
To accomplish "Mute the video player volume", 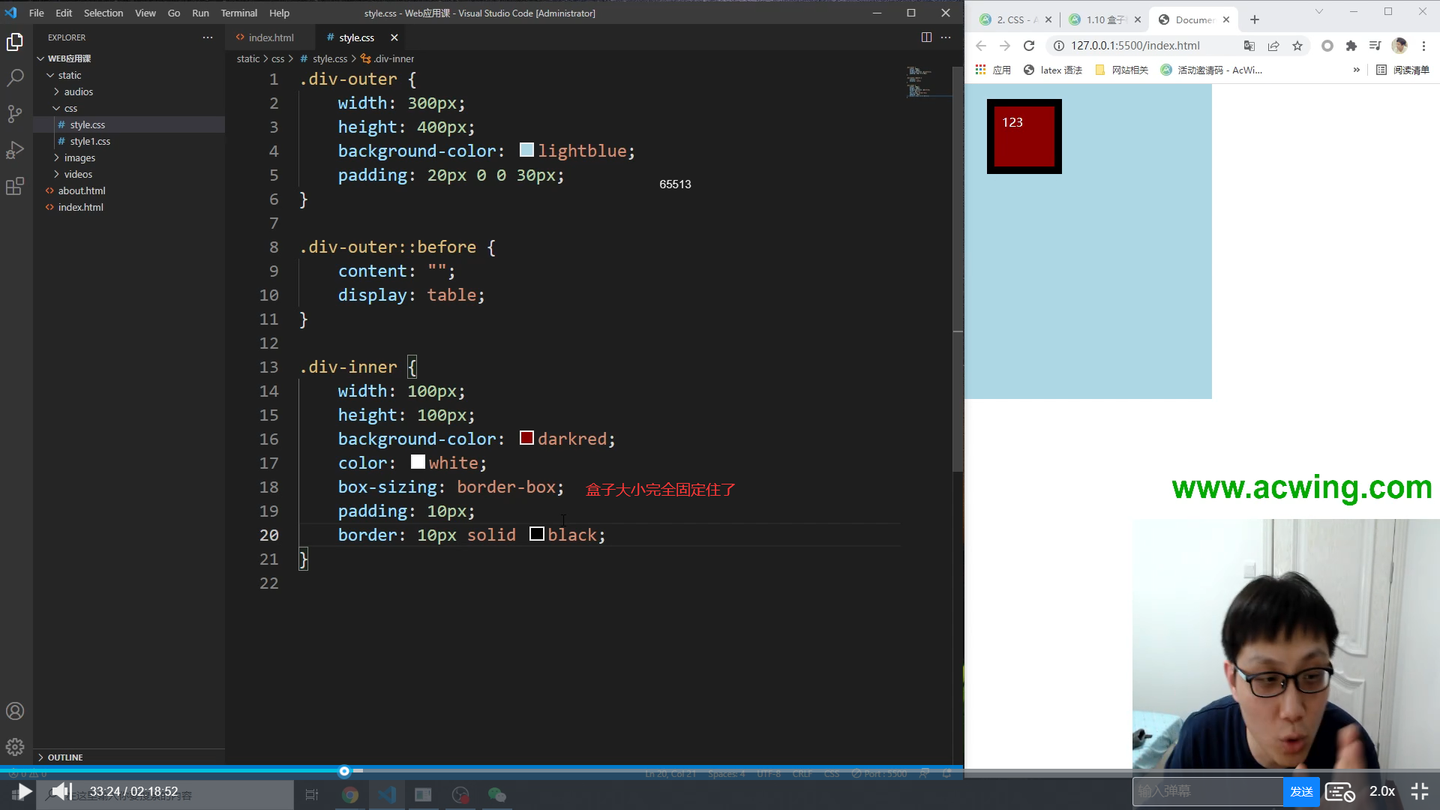I will click(60, 791).
